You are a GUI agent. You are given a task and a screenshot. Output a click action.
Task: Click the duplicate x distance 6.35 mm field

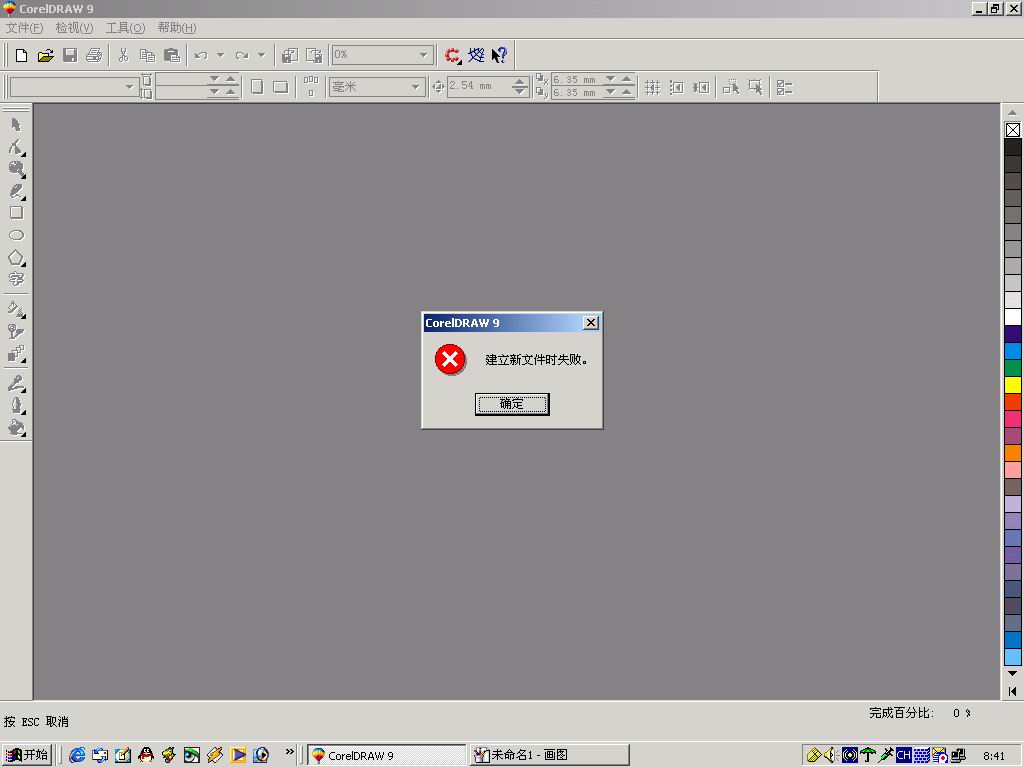coord(576,79)
